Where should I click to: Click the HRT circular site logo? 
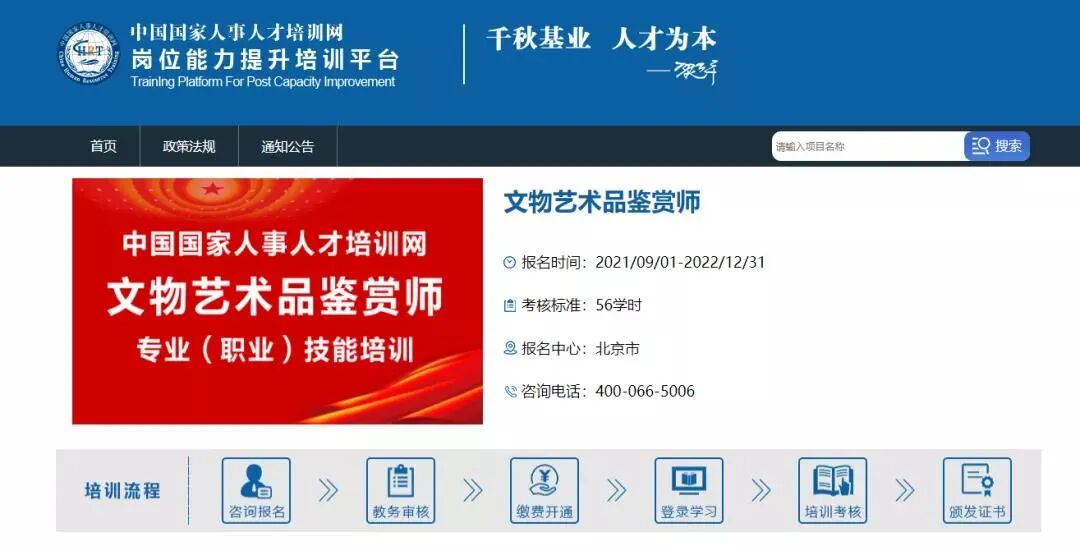[x=87, y=54]
